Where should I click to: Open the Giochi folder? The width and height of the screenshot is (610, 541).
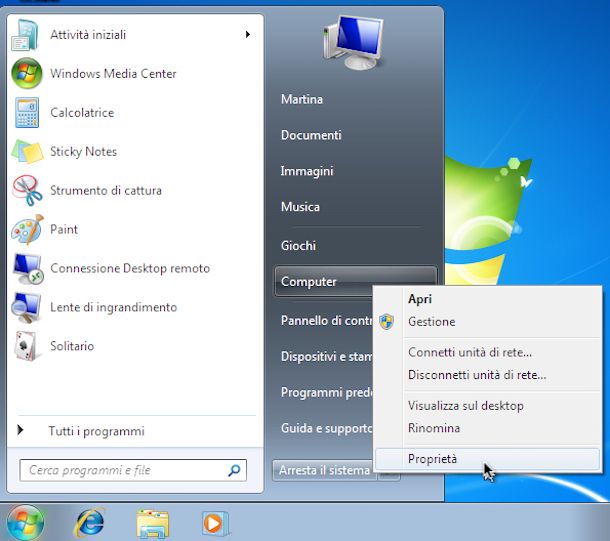pos(298,246)
